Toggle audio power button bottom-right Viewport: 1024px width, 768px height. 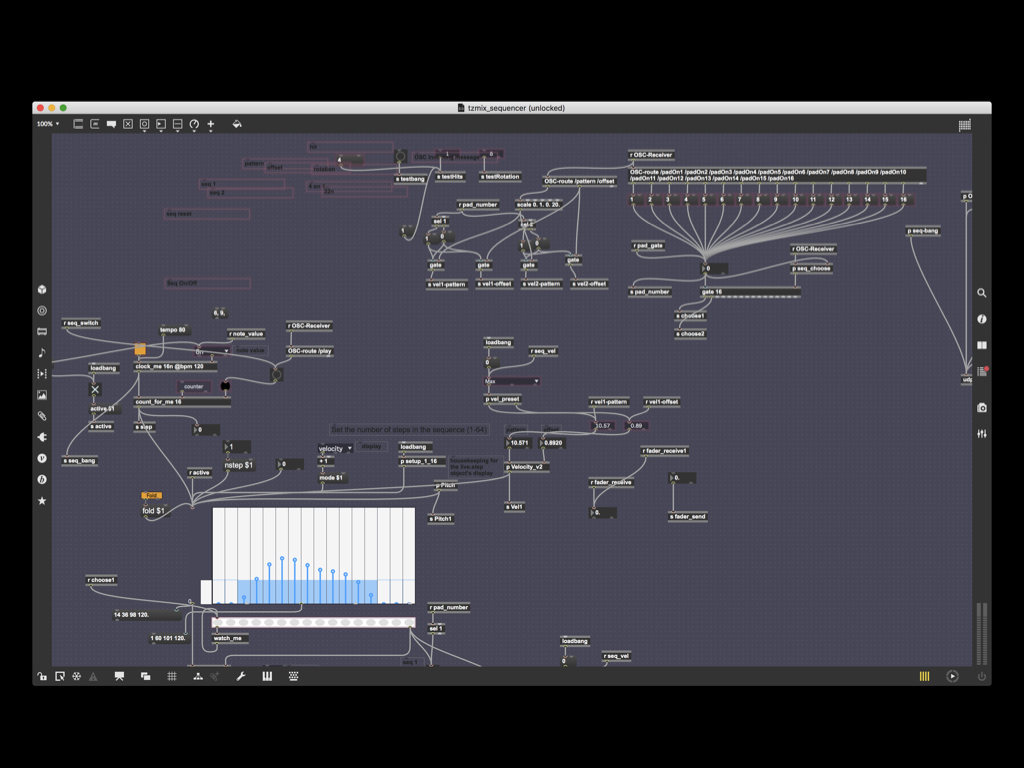[x=981, y=677]
